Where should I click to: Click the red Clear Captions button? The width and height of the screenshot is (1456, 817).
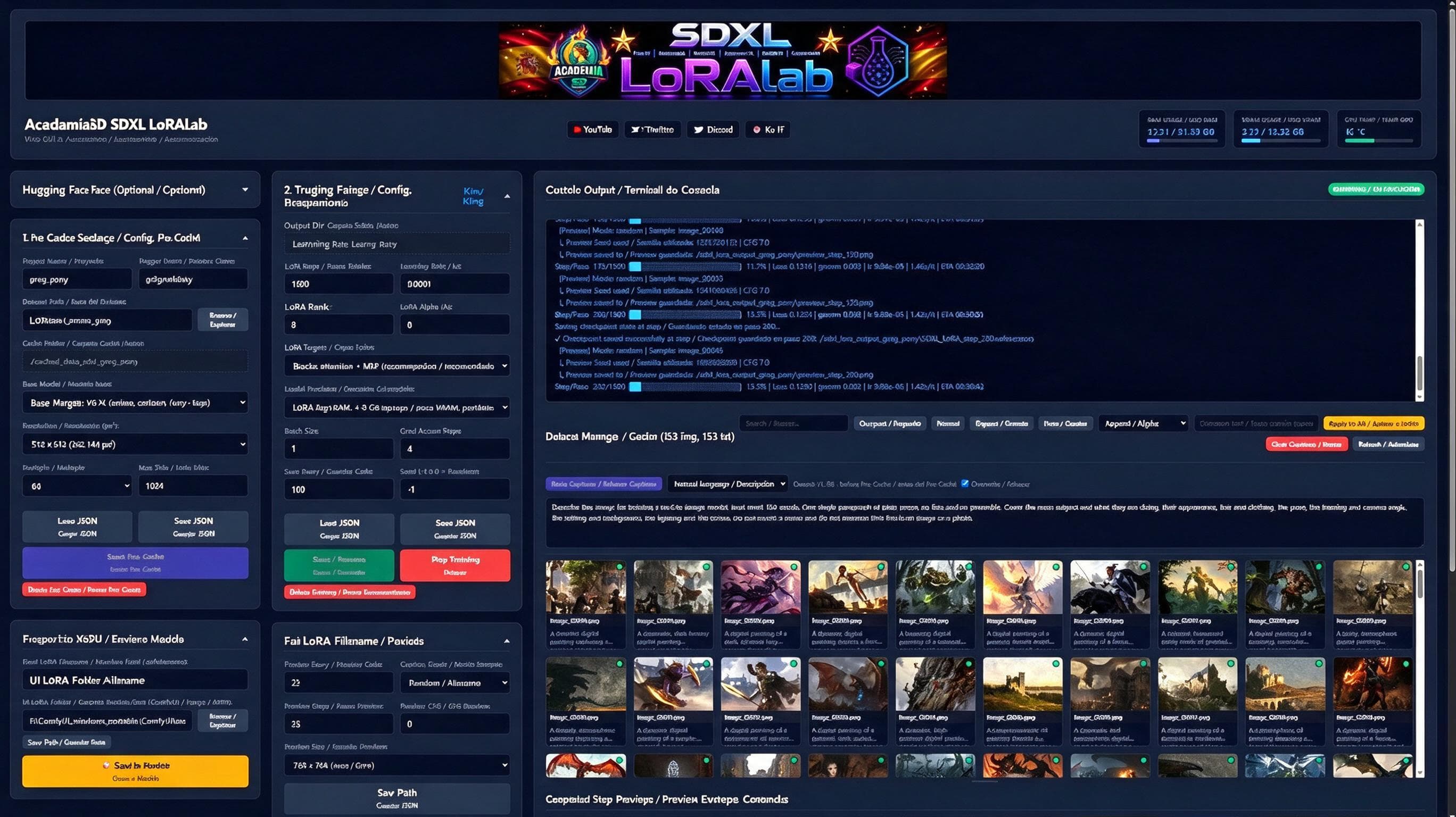1306,444
